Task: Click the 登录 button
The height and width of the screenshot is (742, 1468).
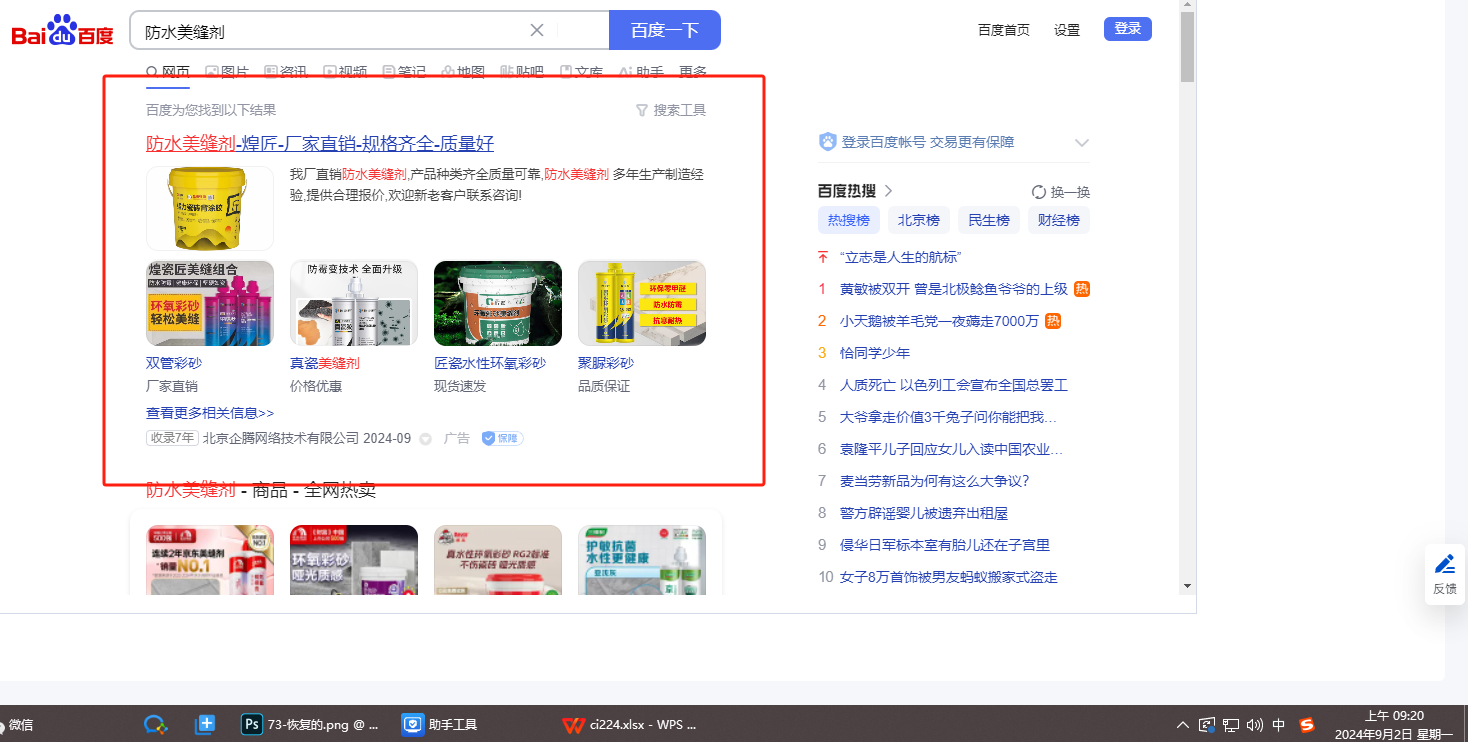Action: point(1128,29)
